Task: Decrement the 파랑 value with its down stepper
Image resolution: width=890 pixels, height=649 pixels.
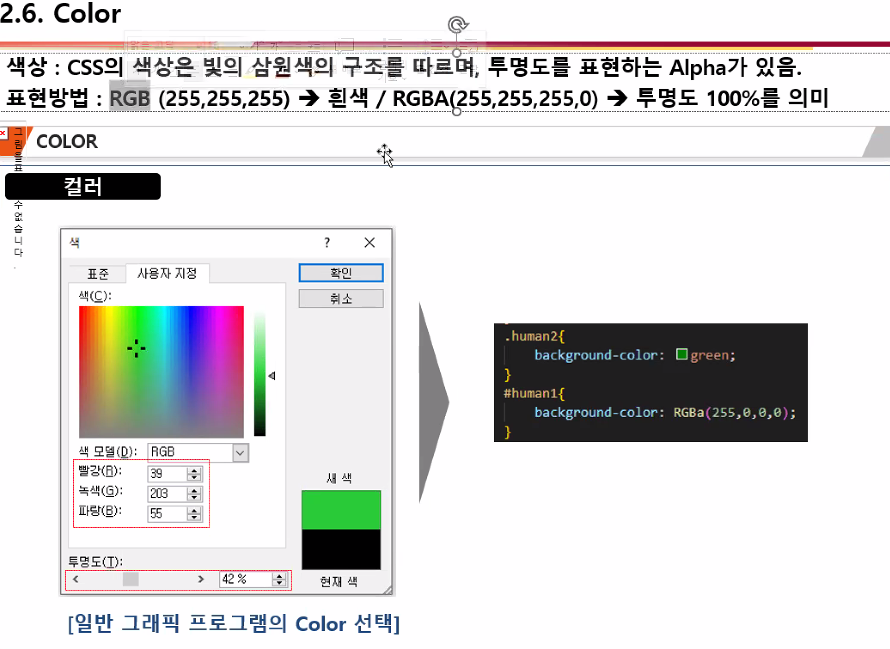Action: click(192, 516)
